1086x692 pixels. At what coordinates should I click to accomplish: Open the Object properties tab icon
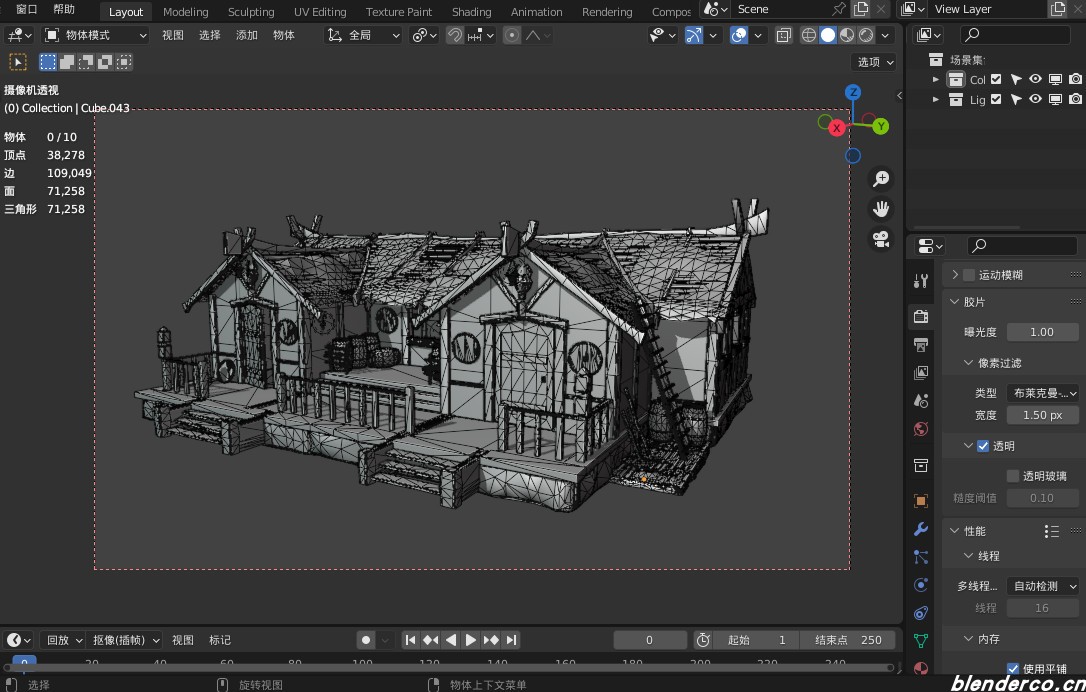tap(920, 501)
